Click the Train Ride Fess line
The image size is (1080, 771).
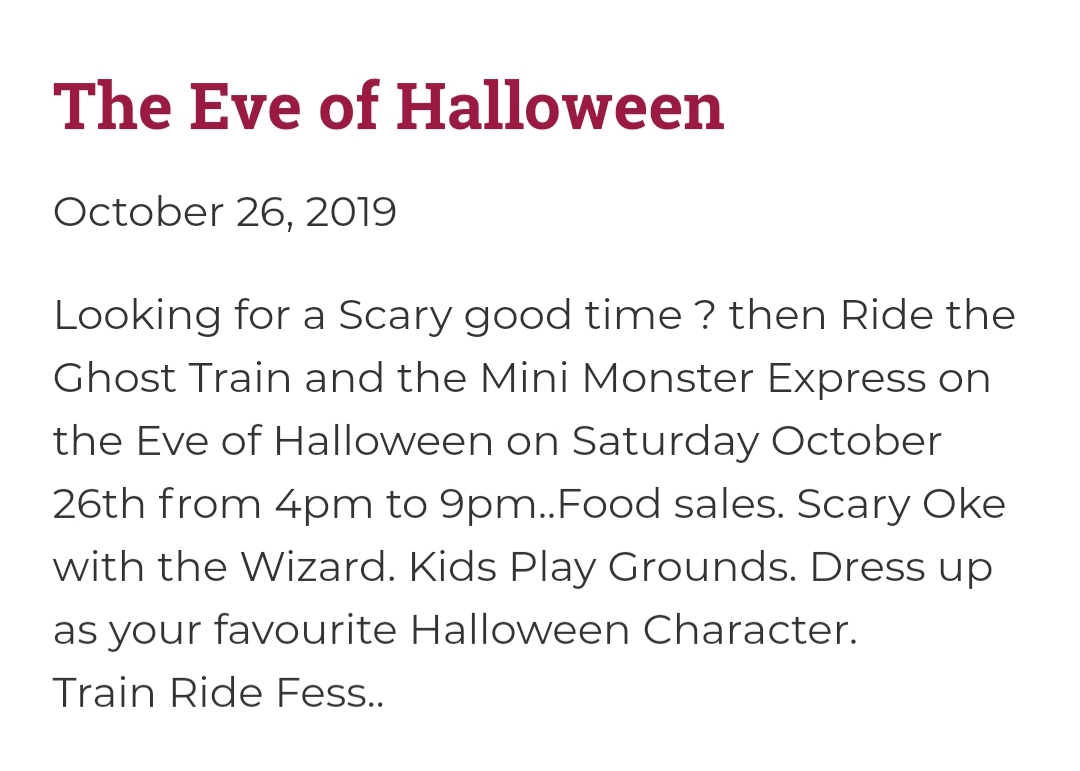[x=217, y=693]
